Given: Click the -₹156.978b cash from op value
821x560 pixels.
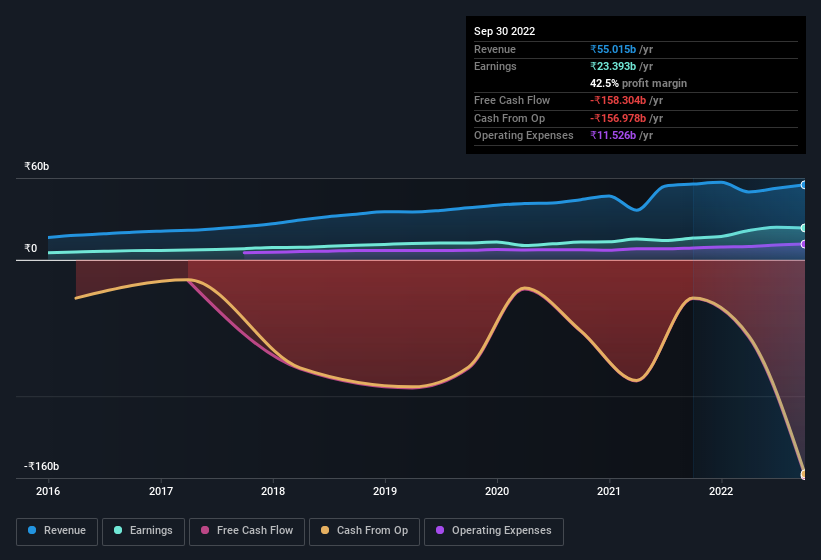Looking at the screenshot, I should coord(618,118).
